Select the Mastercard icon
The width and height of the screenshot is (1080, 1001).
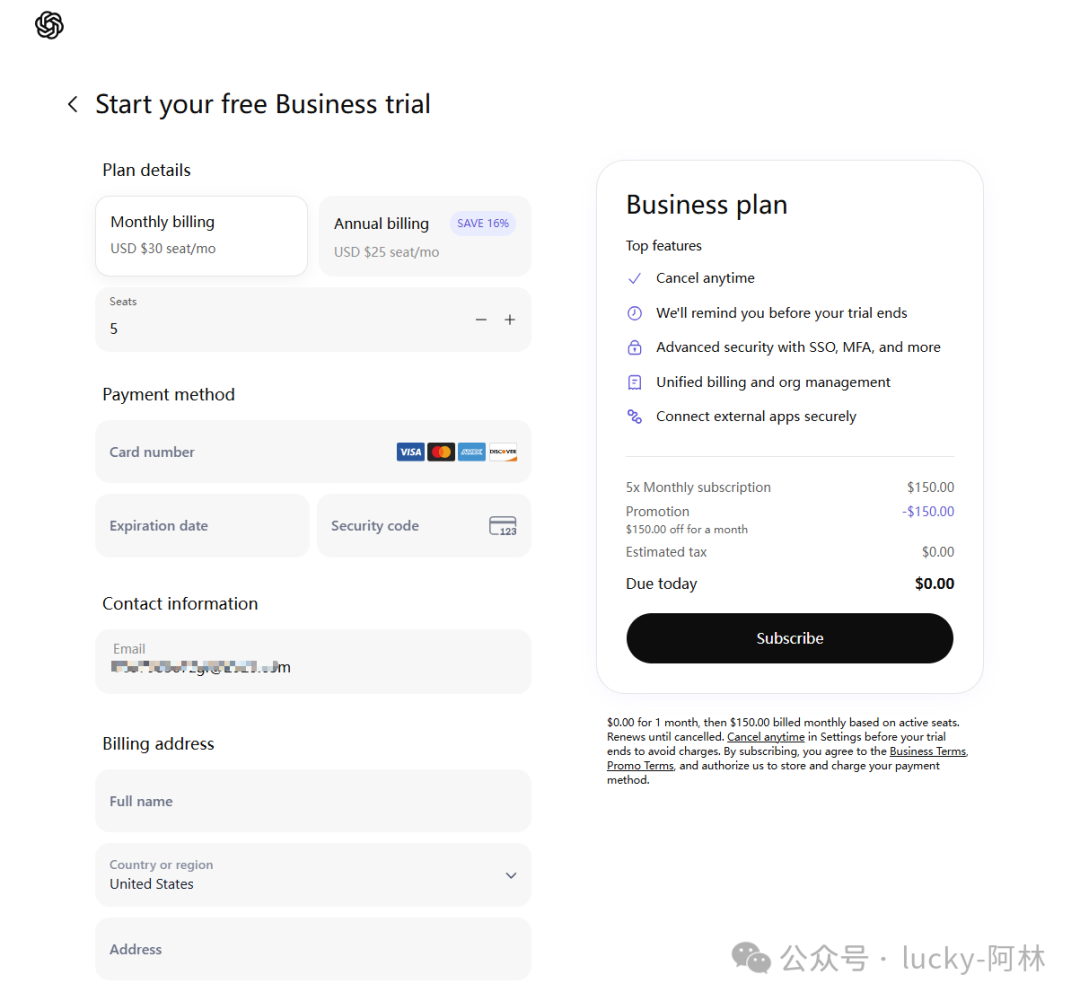click(x=441, y=451)
